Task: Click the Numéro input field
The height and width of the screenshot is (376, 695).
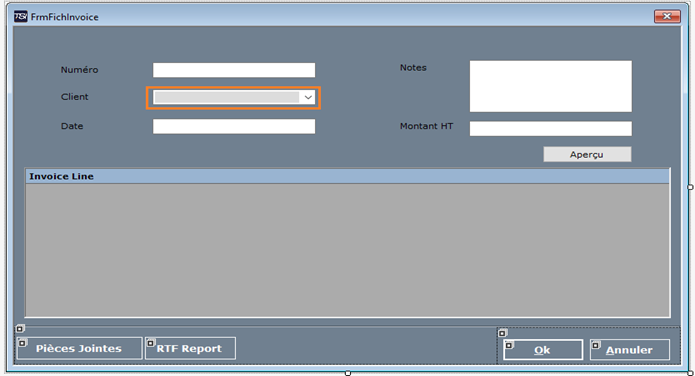Action: pos(234,70)
